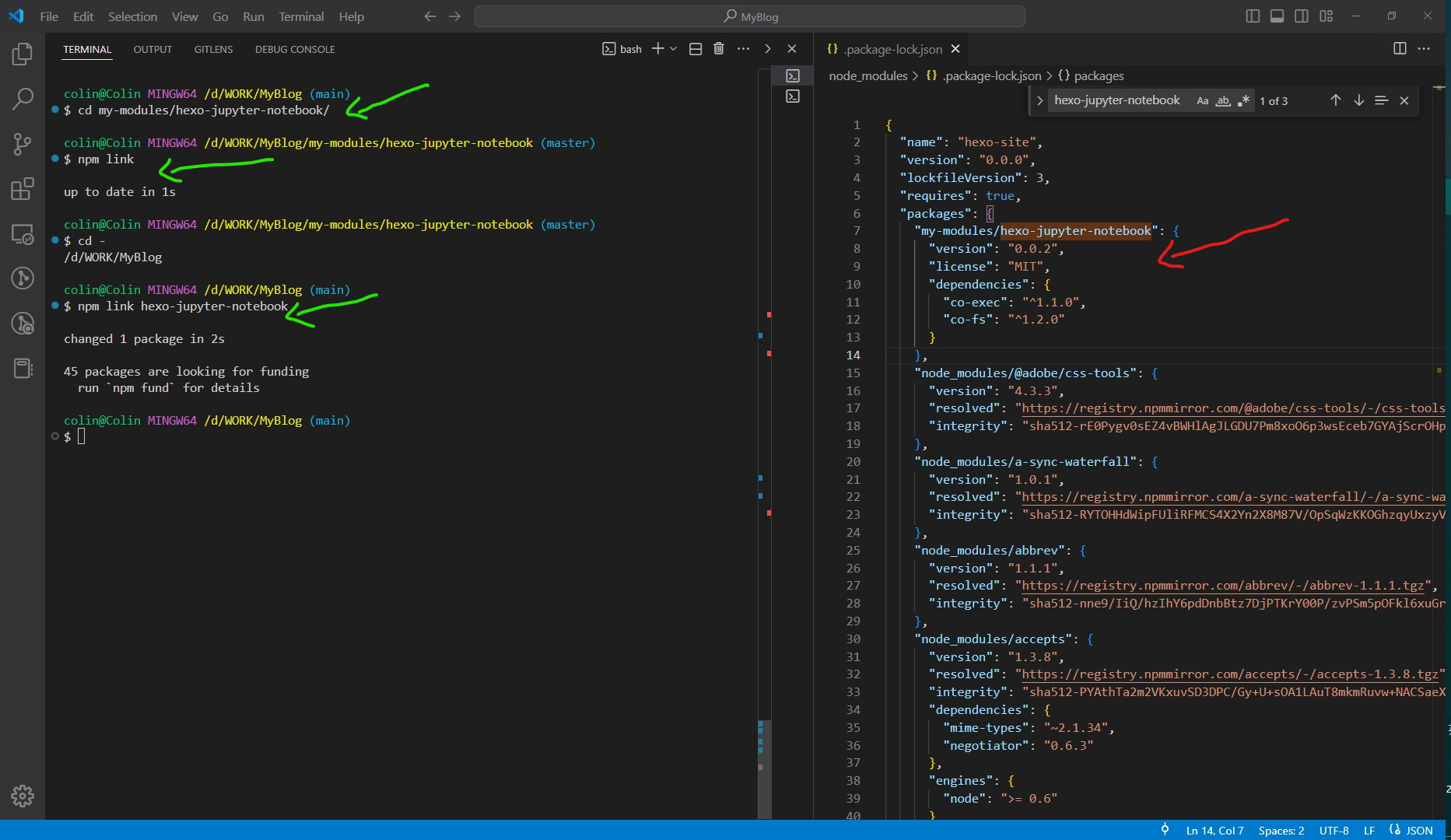Open the Explorer view in activity bar
The height and width of the screenshot is (840, 1451).
pos(23,54)
